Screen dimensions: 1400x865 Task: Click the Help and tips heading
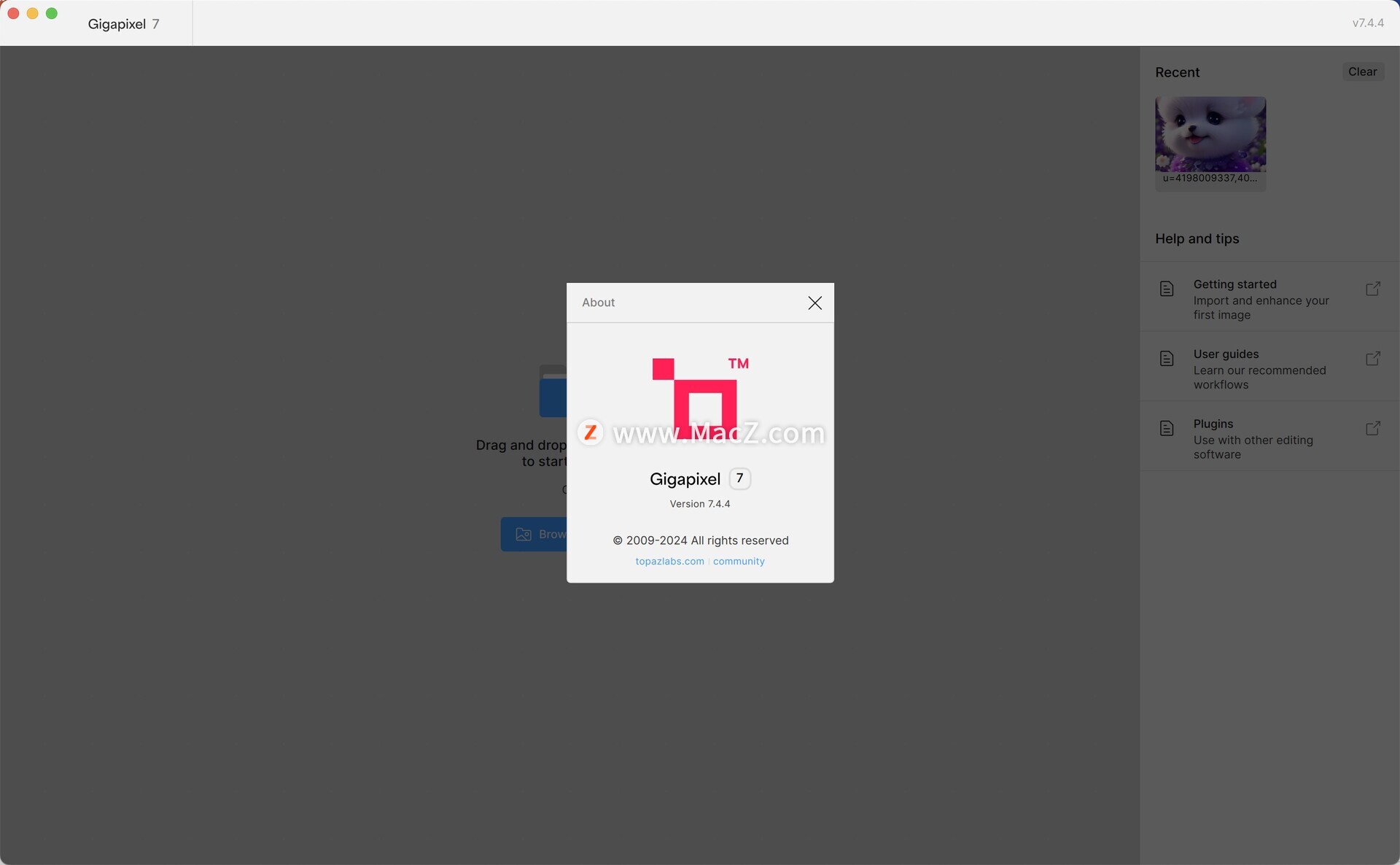pyautogui.click(x=1197, y=238)
